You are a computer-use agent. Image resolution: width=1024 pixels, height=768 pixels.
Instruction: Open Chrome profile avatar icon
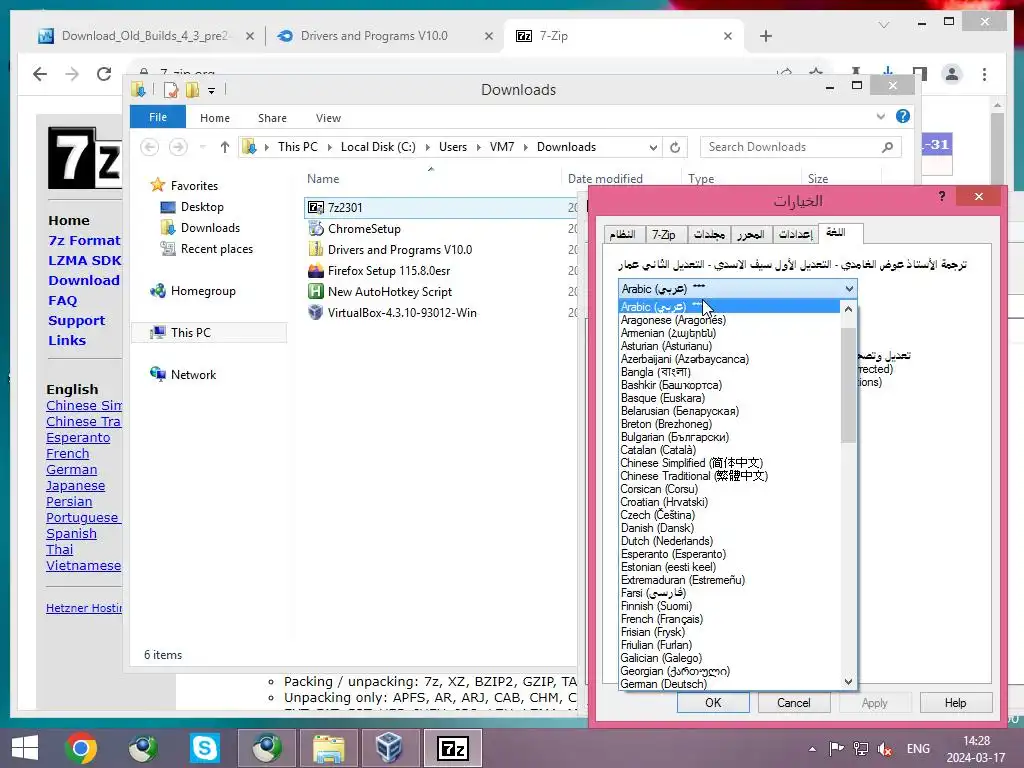[x=952, y=74]
